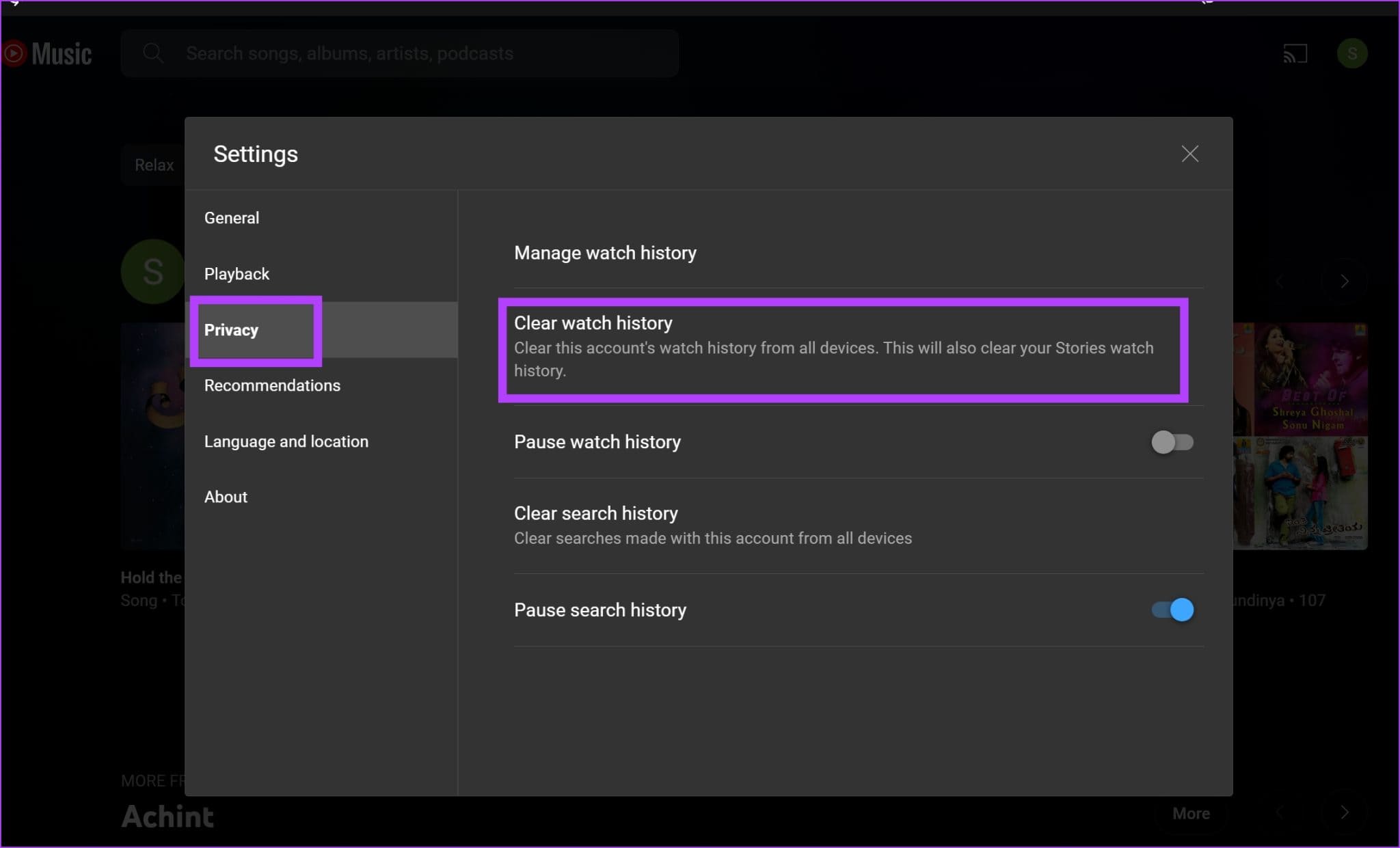Click the Cast to device icon
This screenshot has height=848, width=1400.
point(1295,53)
